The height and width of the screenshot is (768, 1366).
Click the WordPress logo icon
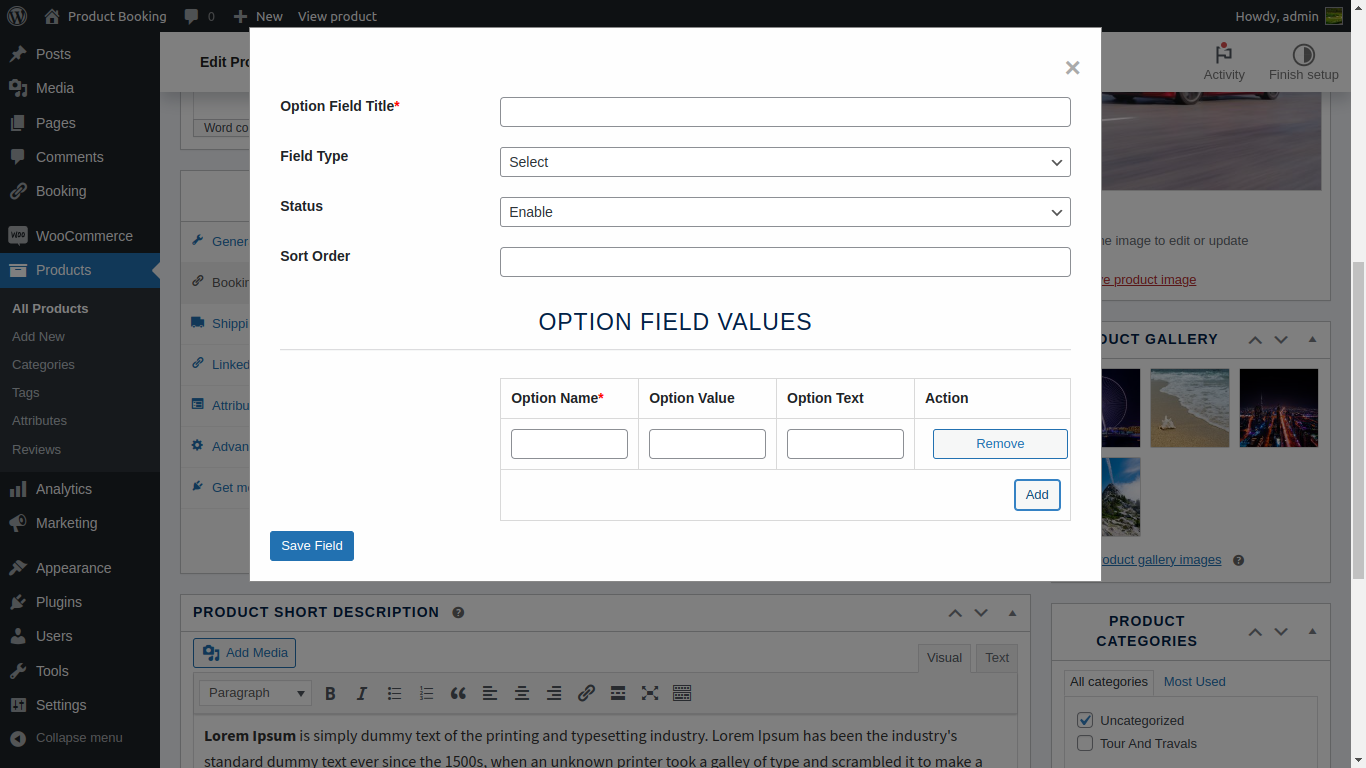coord(16,16)
